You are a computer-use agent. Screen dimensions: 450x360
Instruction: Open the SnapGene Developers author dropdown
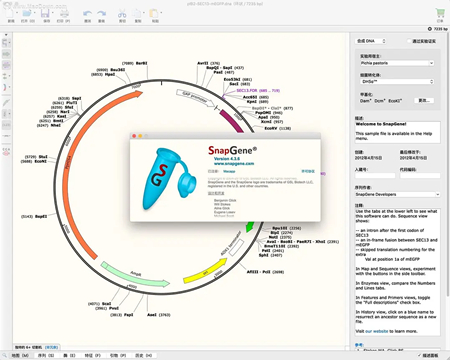tap(397, 194)
